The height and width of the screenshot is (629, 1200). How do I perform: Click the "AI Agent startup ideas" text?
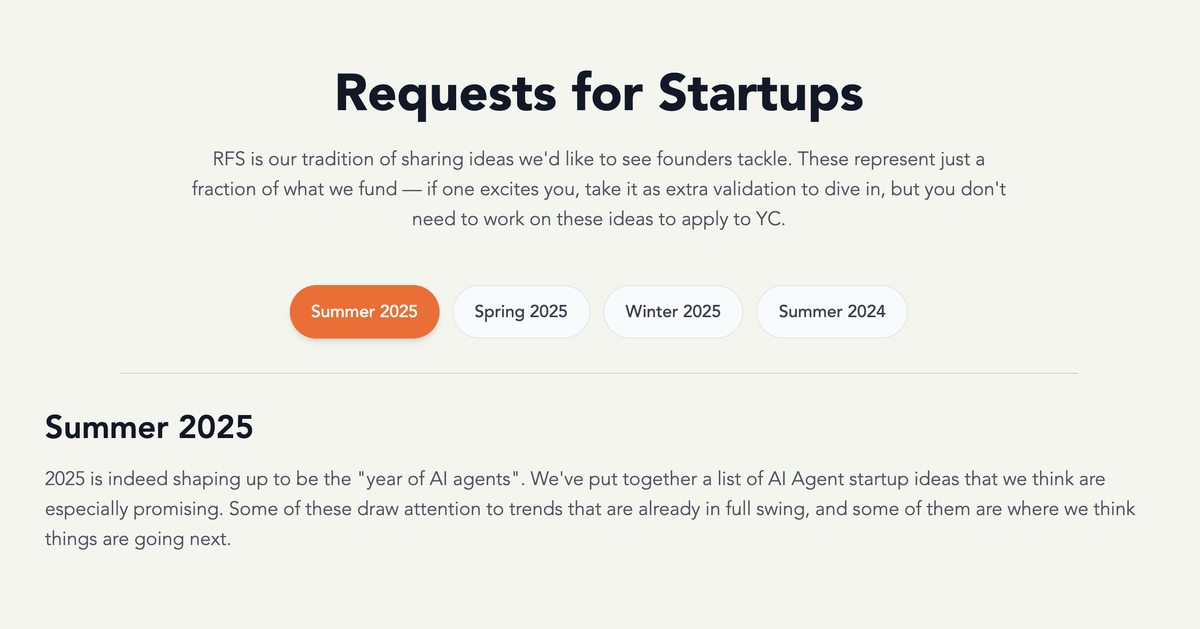(823, 480)
